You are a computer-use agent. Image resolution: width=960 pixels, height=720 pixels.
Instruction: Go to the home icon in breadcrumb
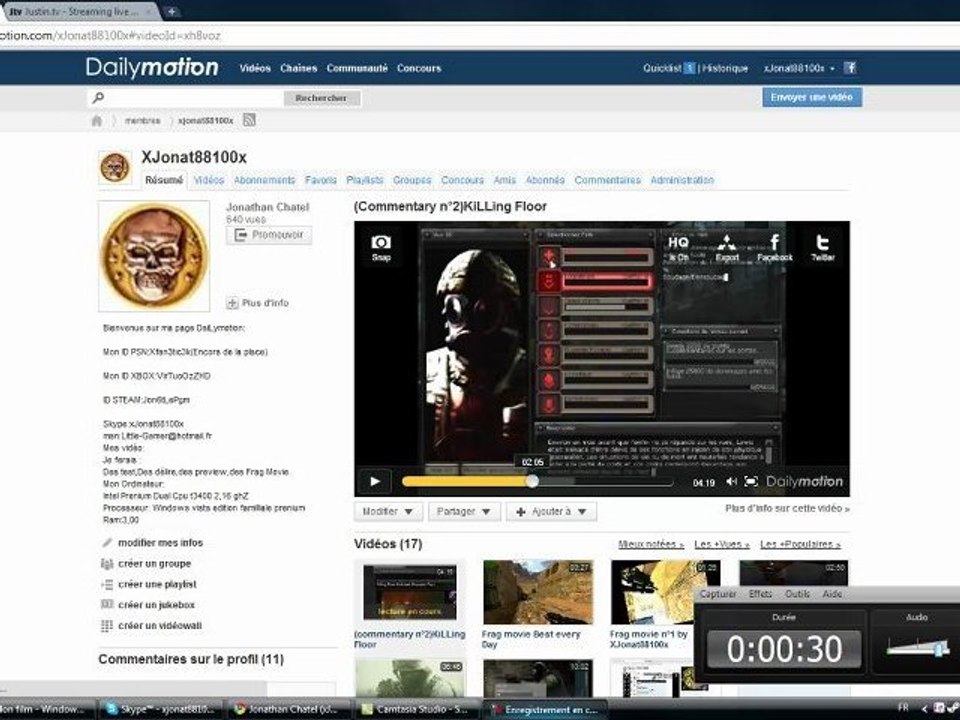pos(97,121)
